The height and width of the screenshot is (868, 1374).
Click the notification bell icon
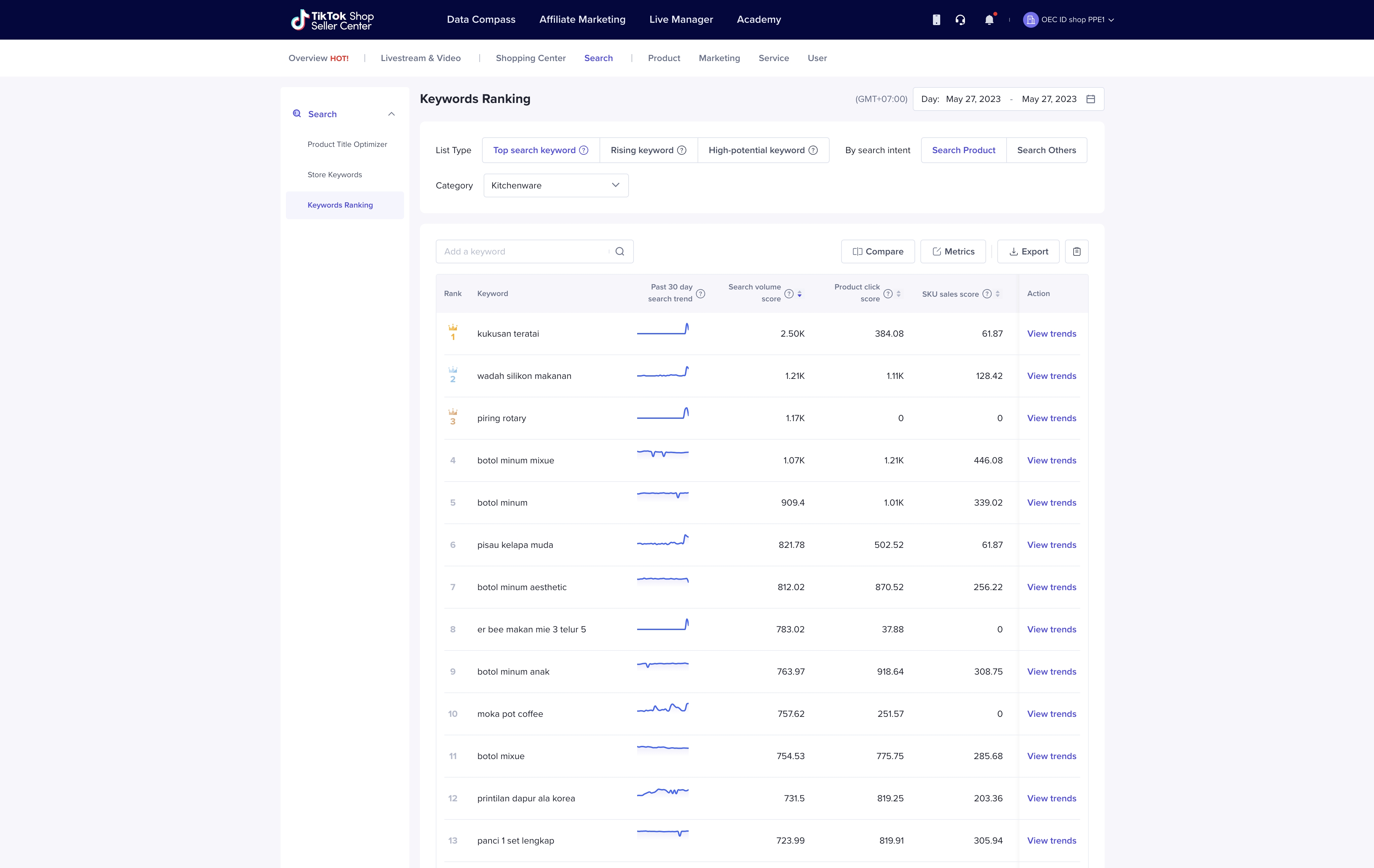pos(989,19)
